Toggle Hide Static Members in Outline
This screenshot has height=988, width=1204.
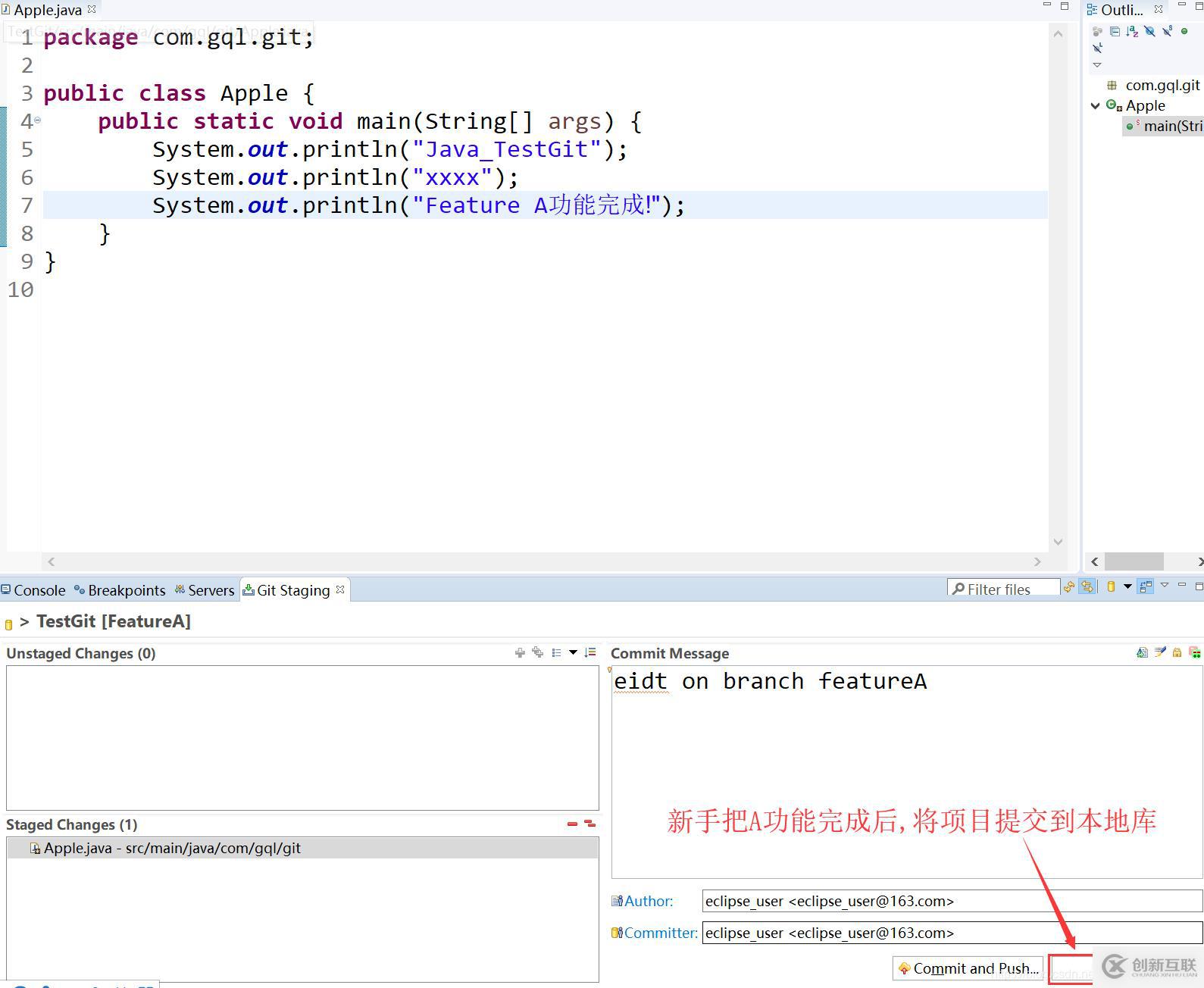[1167, 31]
